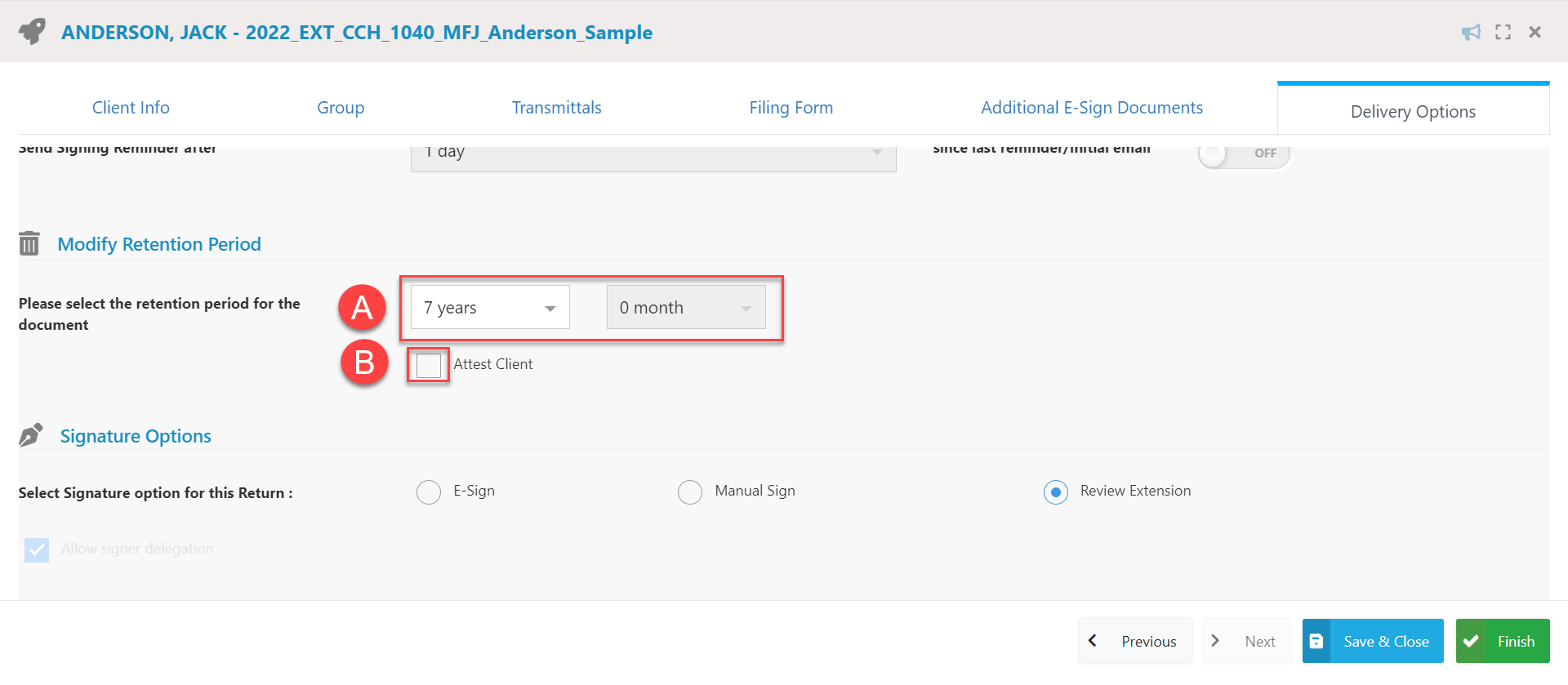This screenshot has height=685, width=1568.
Task: Click the megaphone announcement icon
Action: point(1471,32)
